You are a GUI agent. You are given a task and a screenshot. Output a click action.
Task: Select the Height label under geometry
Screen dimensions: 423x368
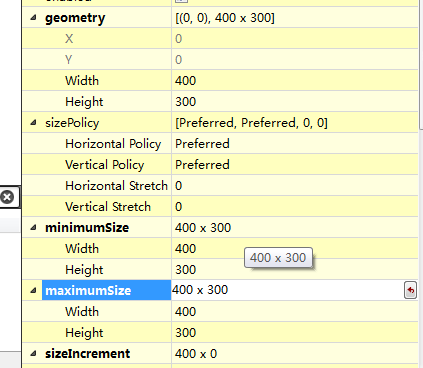[84, 102]
